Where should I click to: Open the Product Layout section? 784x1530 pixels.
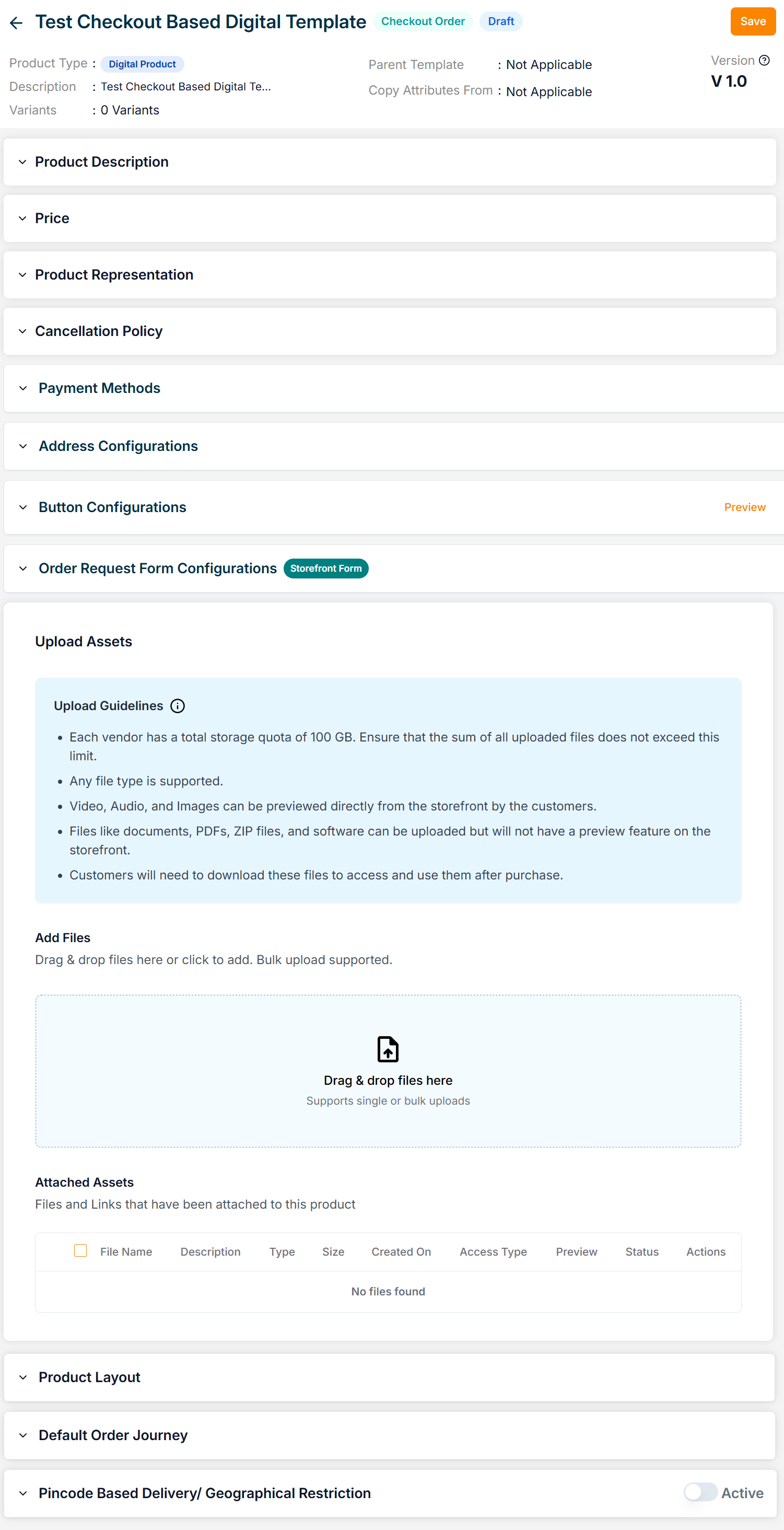(x=90, y=1377)
